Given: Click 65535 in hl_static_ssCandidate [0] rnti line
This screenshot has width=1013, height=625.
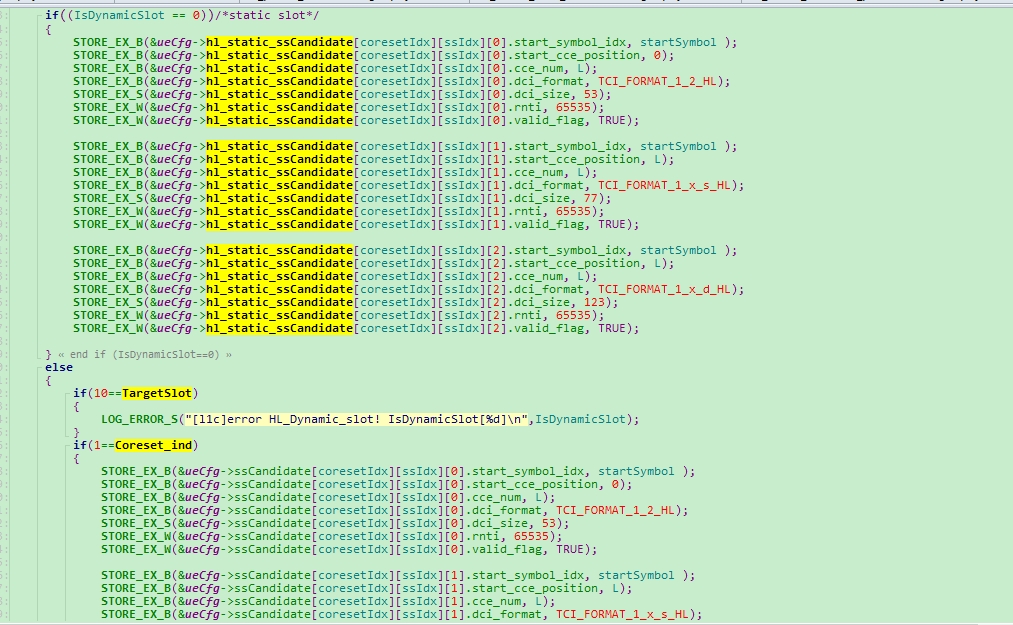Looking at the screenshot, I should [x=573, y=107].
